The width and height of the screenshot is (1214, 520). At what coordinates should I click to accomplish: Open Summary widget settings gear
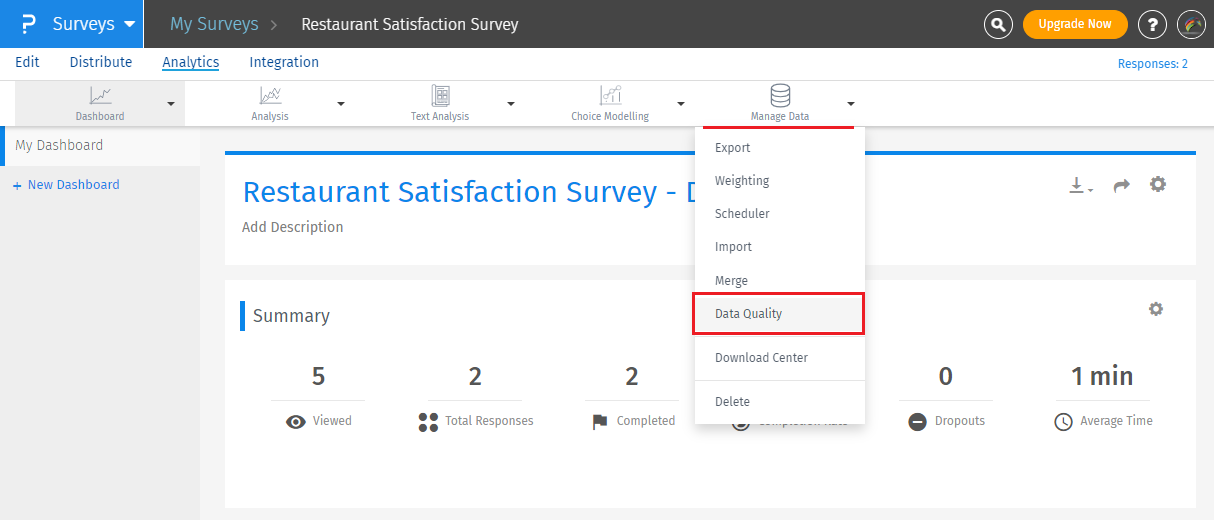pyautogui.click(x=1156, y=309)
